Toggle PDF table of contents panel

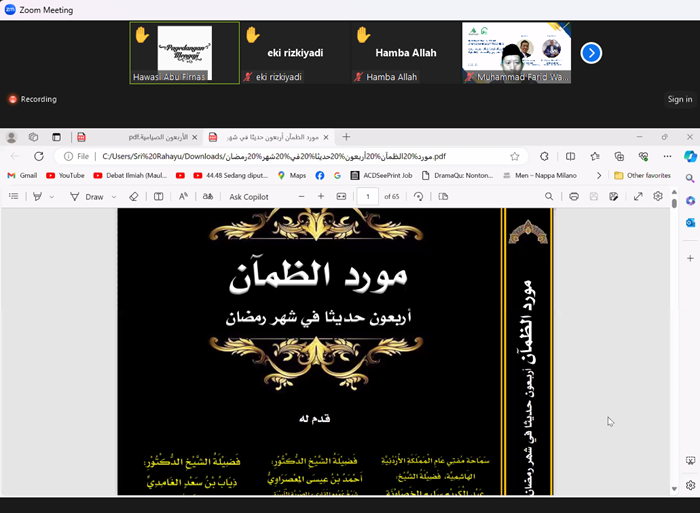click(x=14, y=196)
